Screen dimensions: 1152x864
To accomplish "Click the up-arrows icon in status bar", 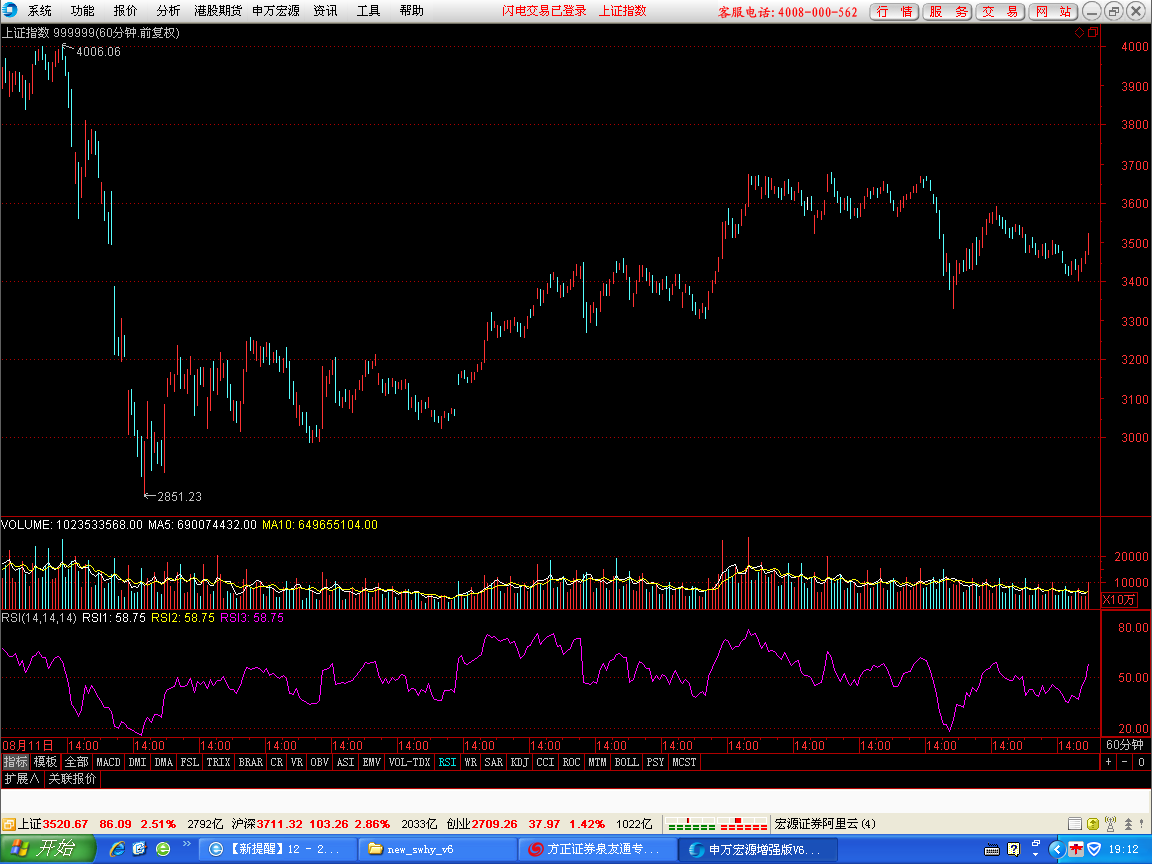I will coord(1128,824).
